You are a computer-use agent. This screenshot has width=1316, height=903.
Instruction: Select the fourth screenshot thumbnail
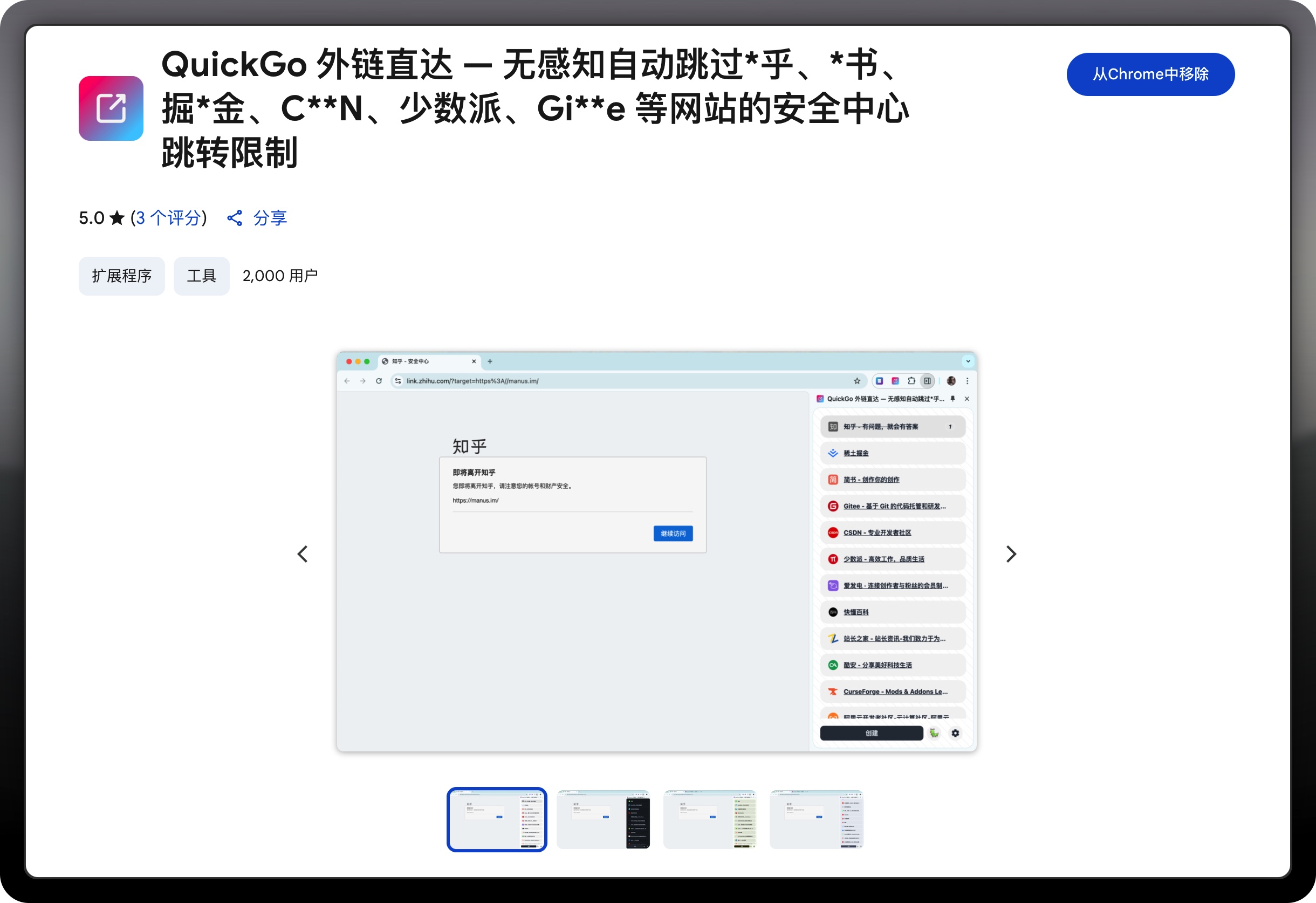point(816,819)
